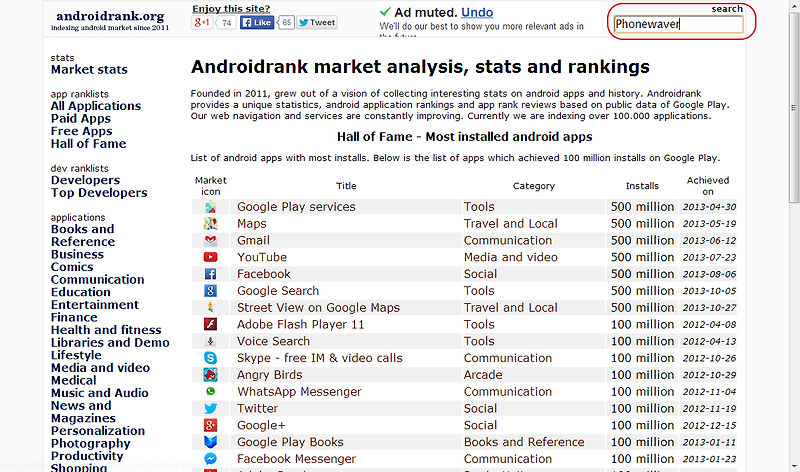Open the Comics category
800x472 pixels.
click(x=72, y=267)
